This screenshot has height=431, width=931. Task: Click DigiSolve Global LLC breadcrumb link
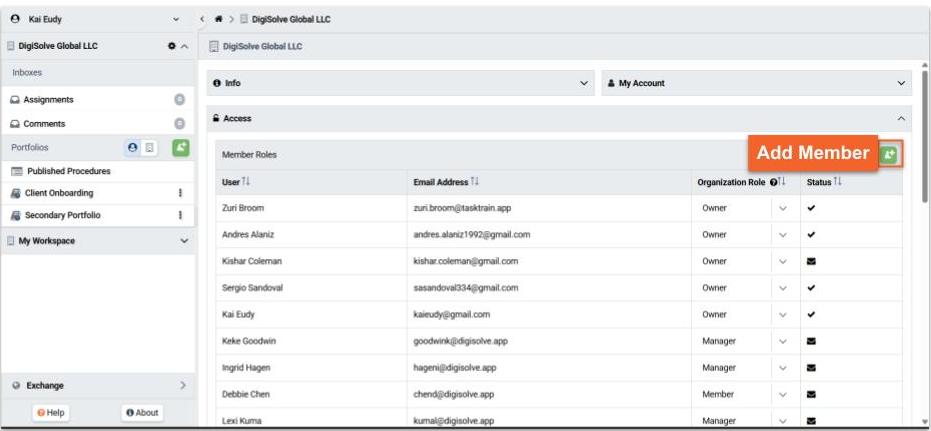[x=291, y=19]
